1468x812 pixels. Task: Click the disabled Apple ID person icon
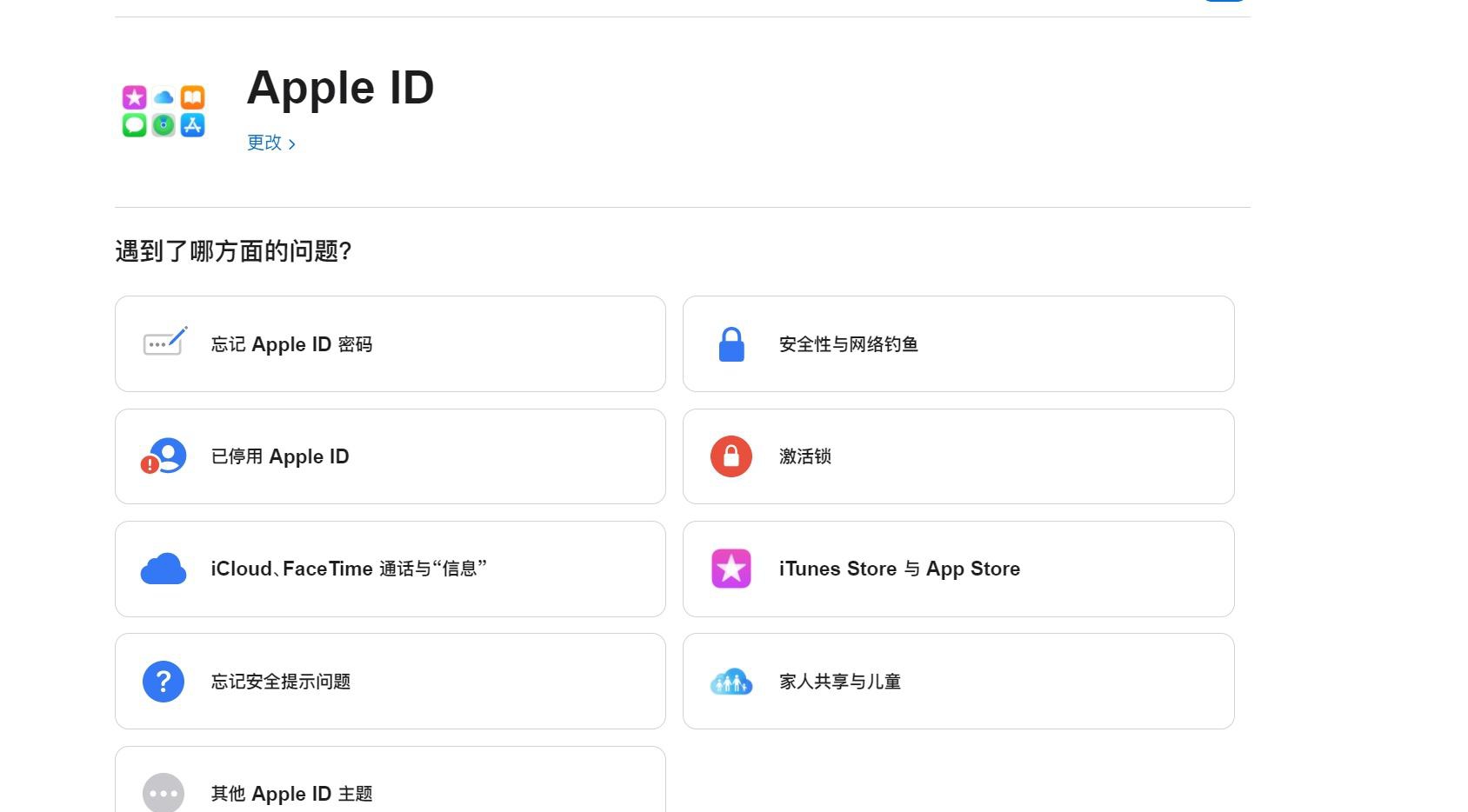pos(164,456)
